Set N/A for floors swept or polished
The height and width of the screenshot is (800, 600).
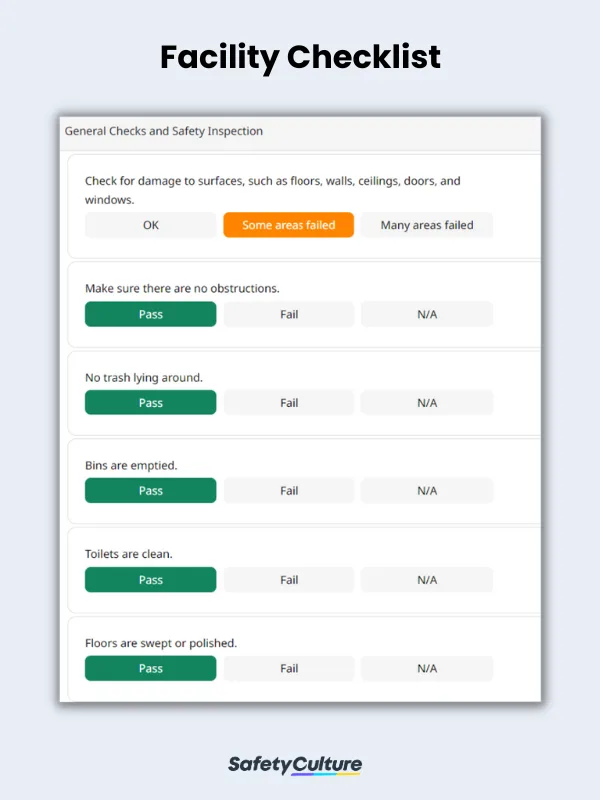tap(427, 668)
